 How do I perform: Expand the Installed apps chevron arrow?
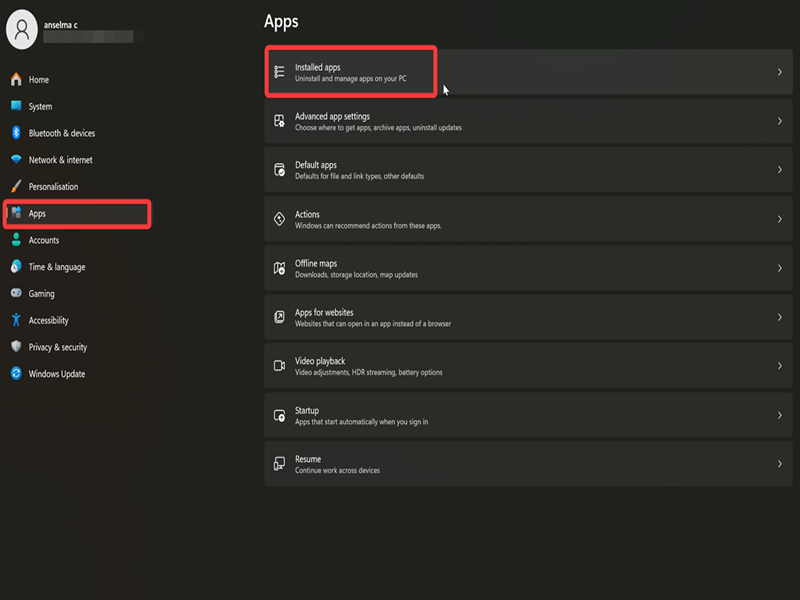[x=779, y=72]
